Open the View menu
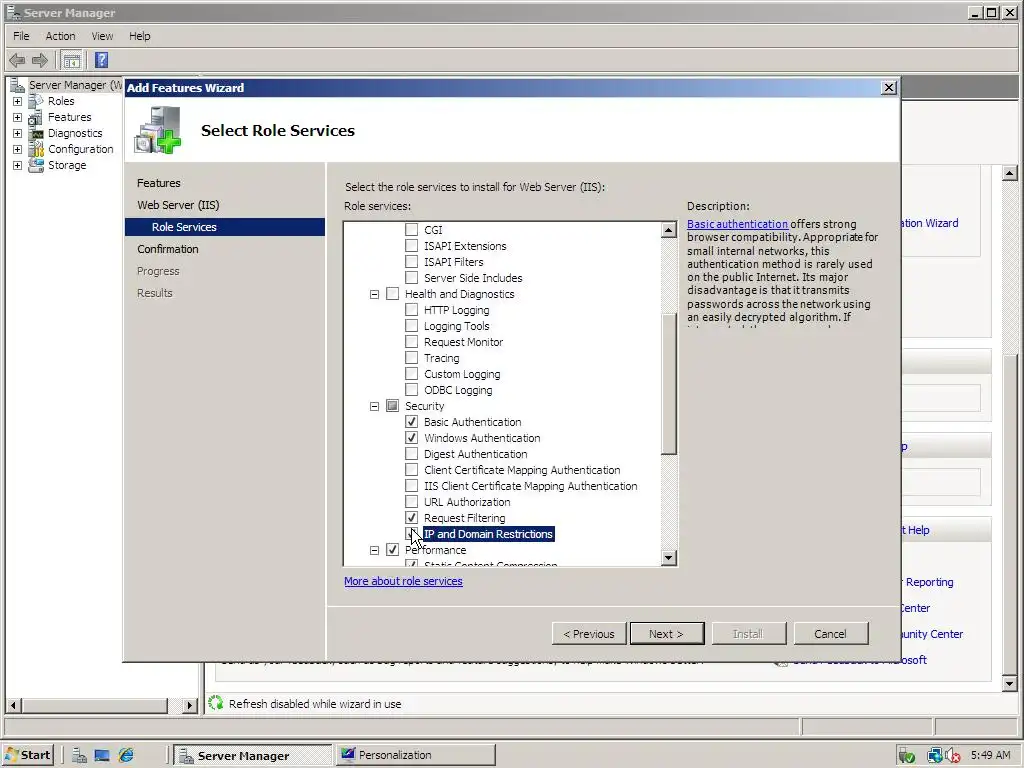This screenshot has width=1024, height=768. [x=102, y=36]
